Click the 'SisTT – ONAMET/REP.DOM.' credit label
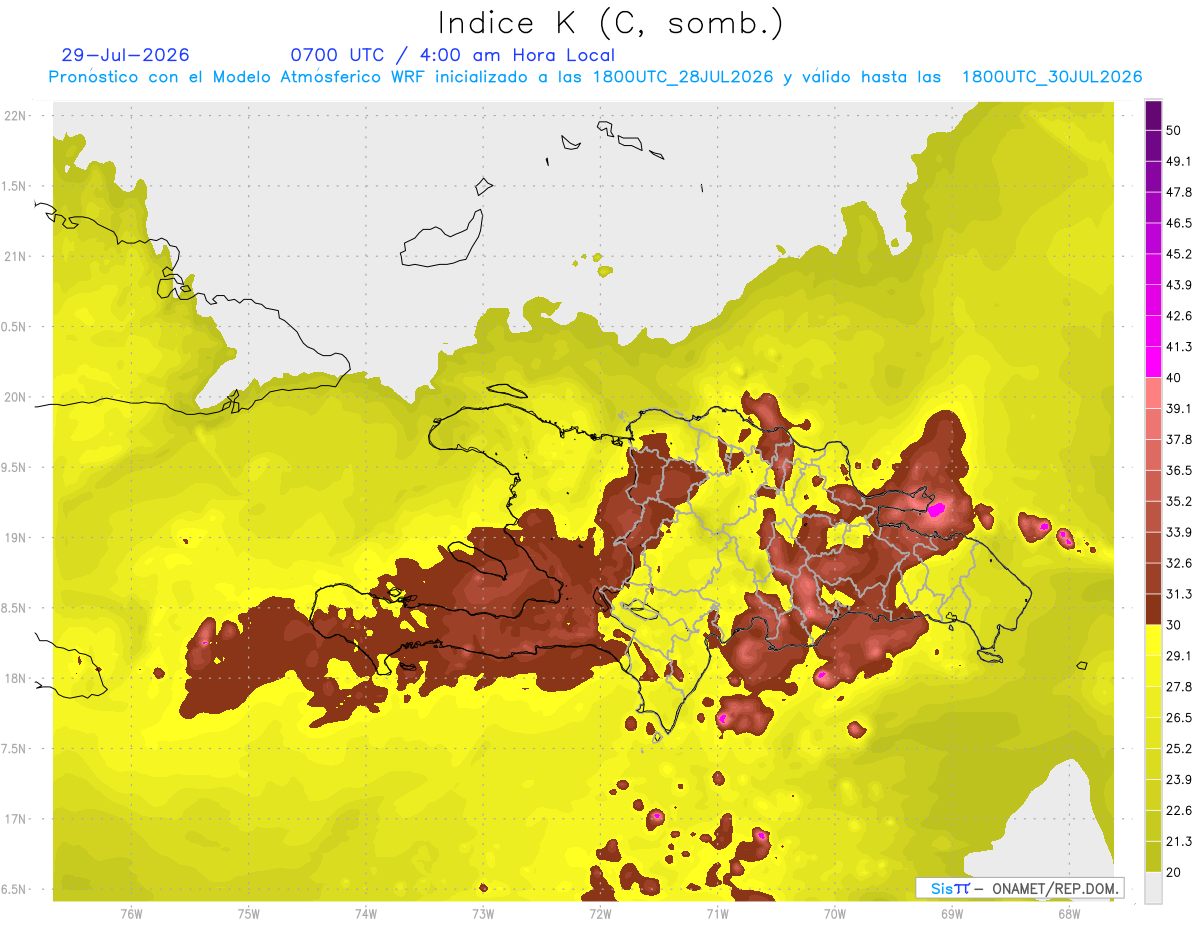The image size is (1200, 927). [x=1019, y=888]
